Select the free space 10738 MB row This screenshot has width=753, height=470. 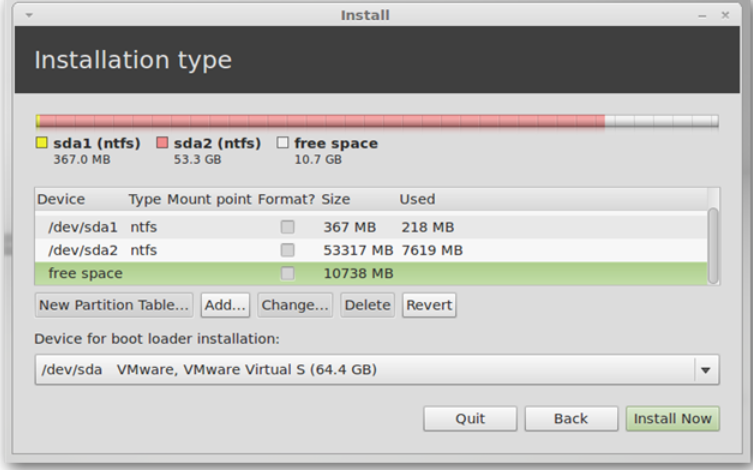[x=371, y=273]
